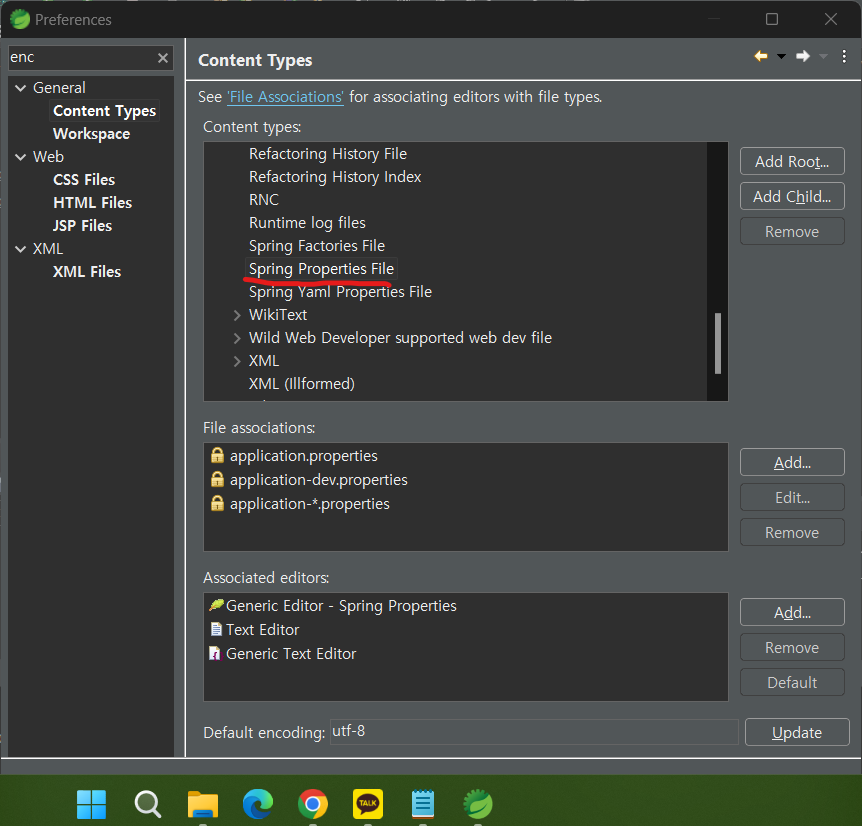The height and width of the screenshot is (826, 862).
Task: Expand Wild Web Developer content type
Action: pyautogui.click(x=237, y=339)
